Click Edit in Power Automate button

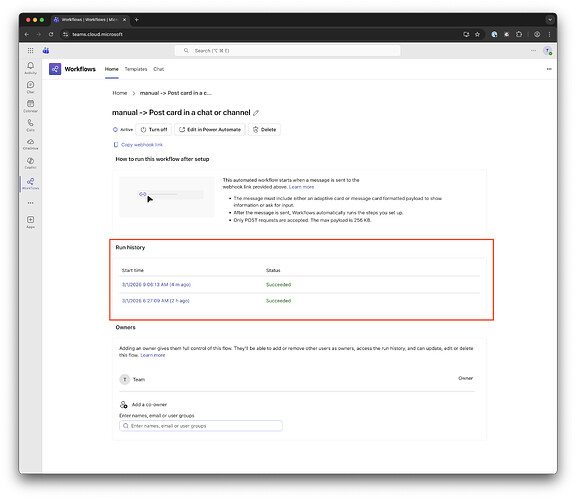210,129
